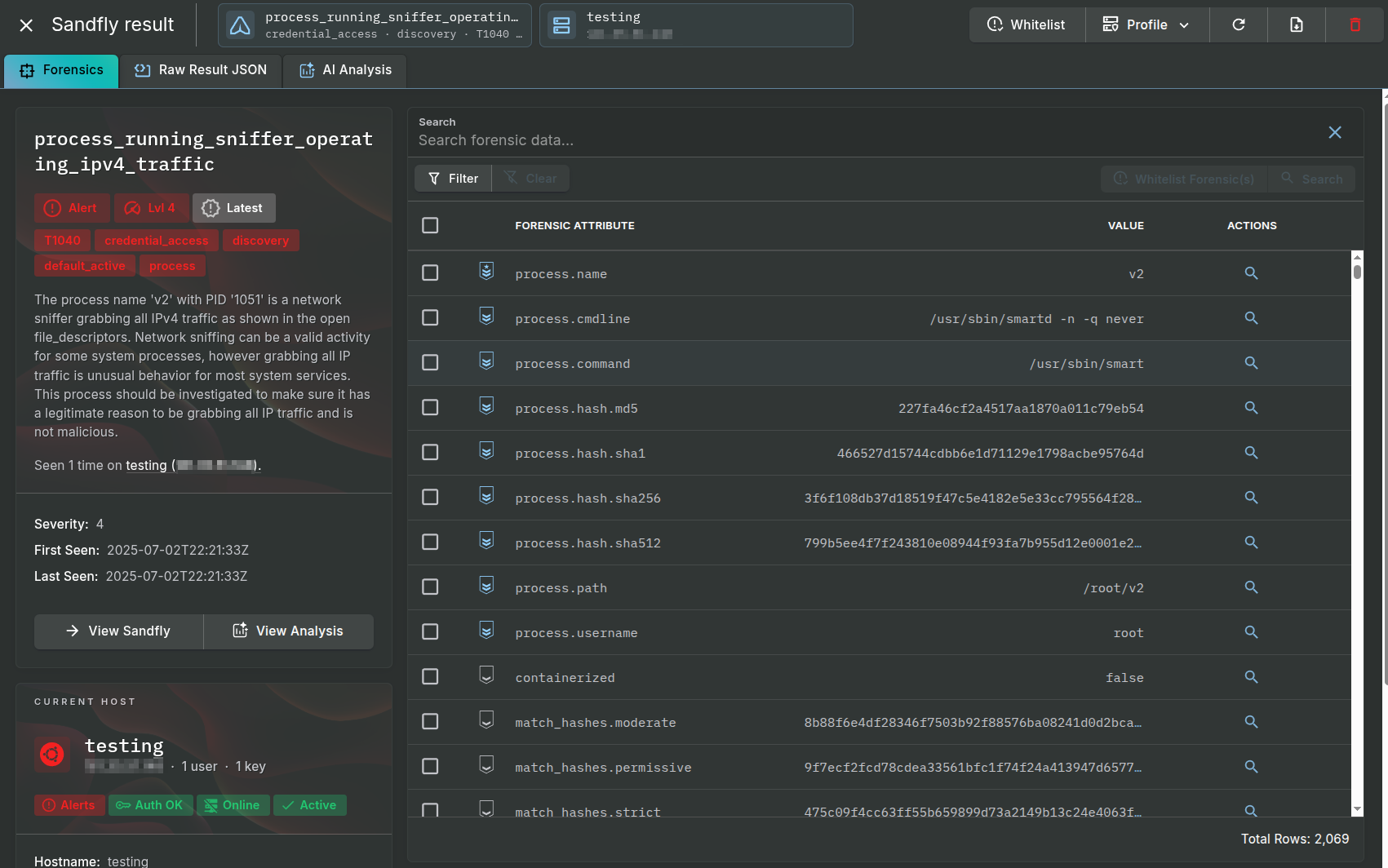Click the red delete trash icon
The image size is (1388, 868).
click(x=1355, y=24)
